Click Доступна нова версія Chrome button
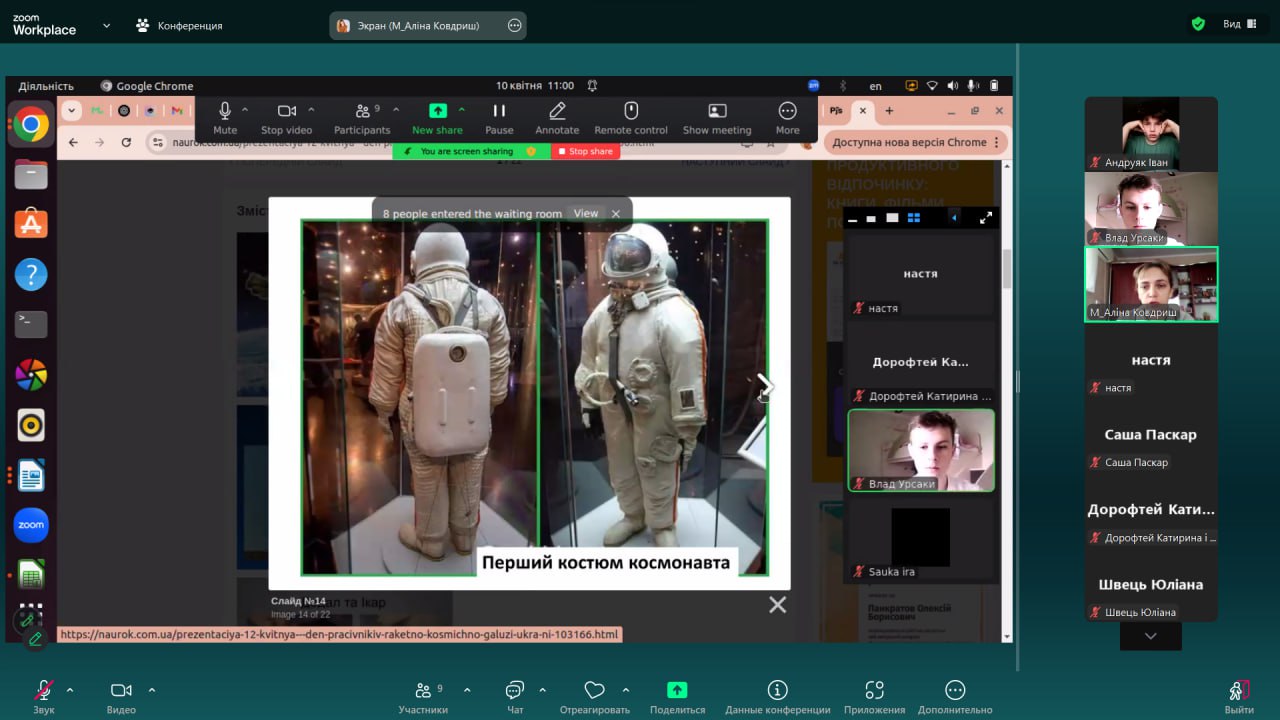 pos(916,142)
